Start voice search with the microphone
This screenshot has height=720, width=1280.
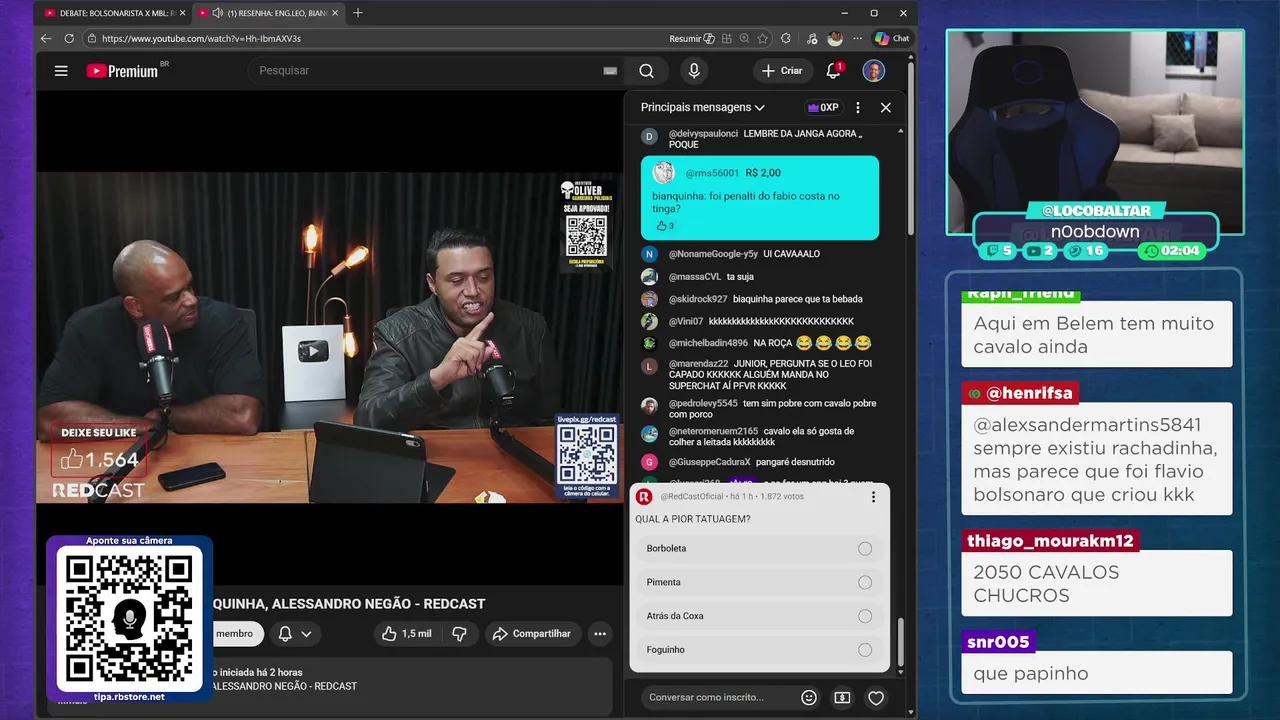tap(694, 71)
